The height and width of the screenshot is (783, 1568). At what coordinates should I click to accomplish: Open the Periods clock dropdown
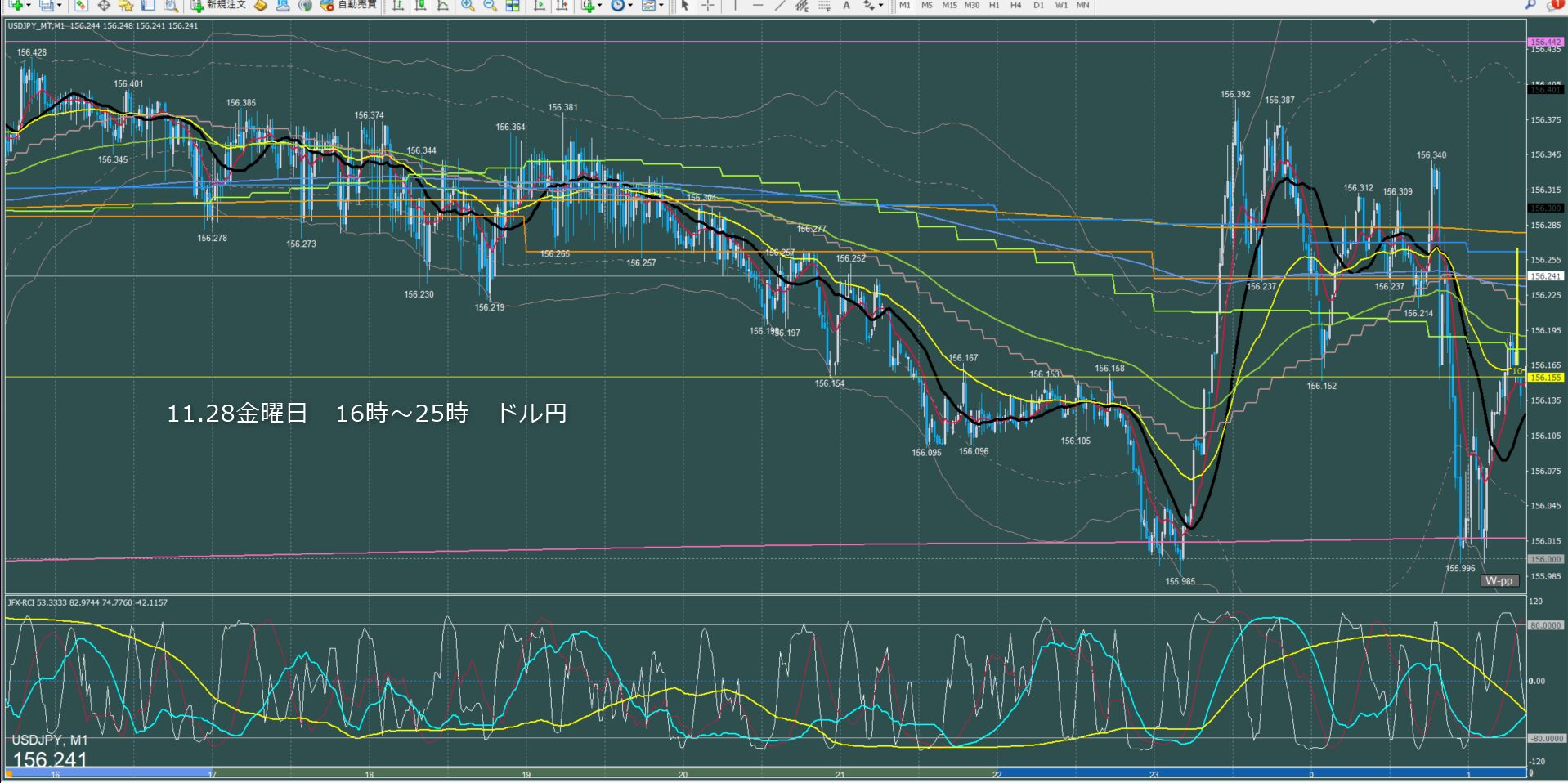point(620,6)
